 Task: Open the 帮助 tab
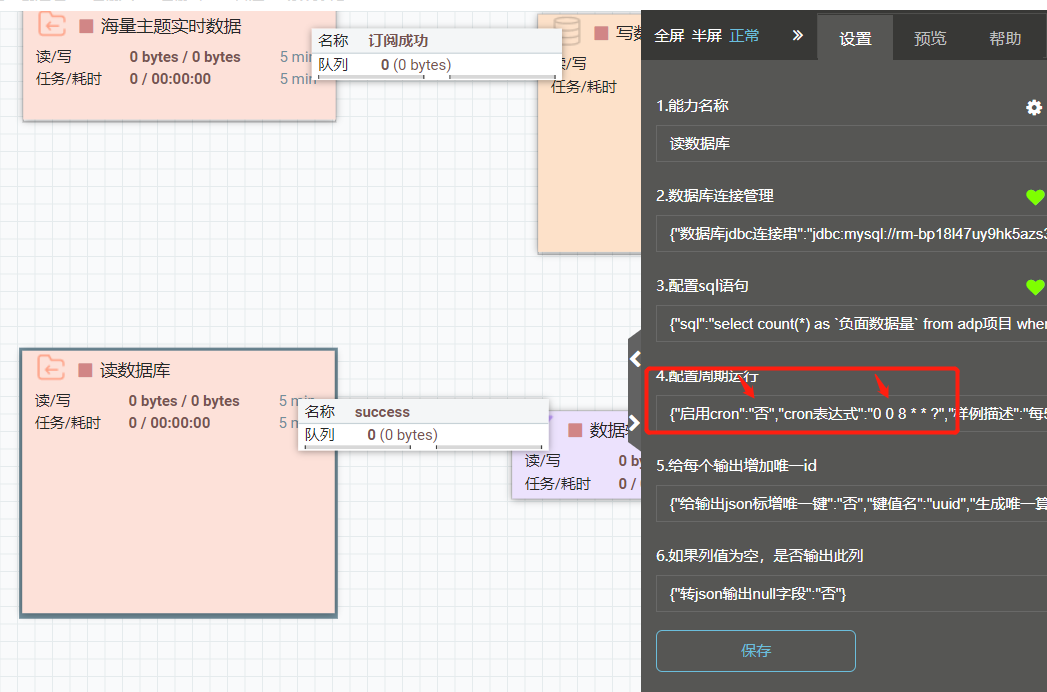(1005, 39)
